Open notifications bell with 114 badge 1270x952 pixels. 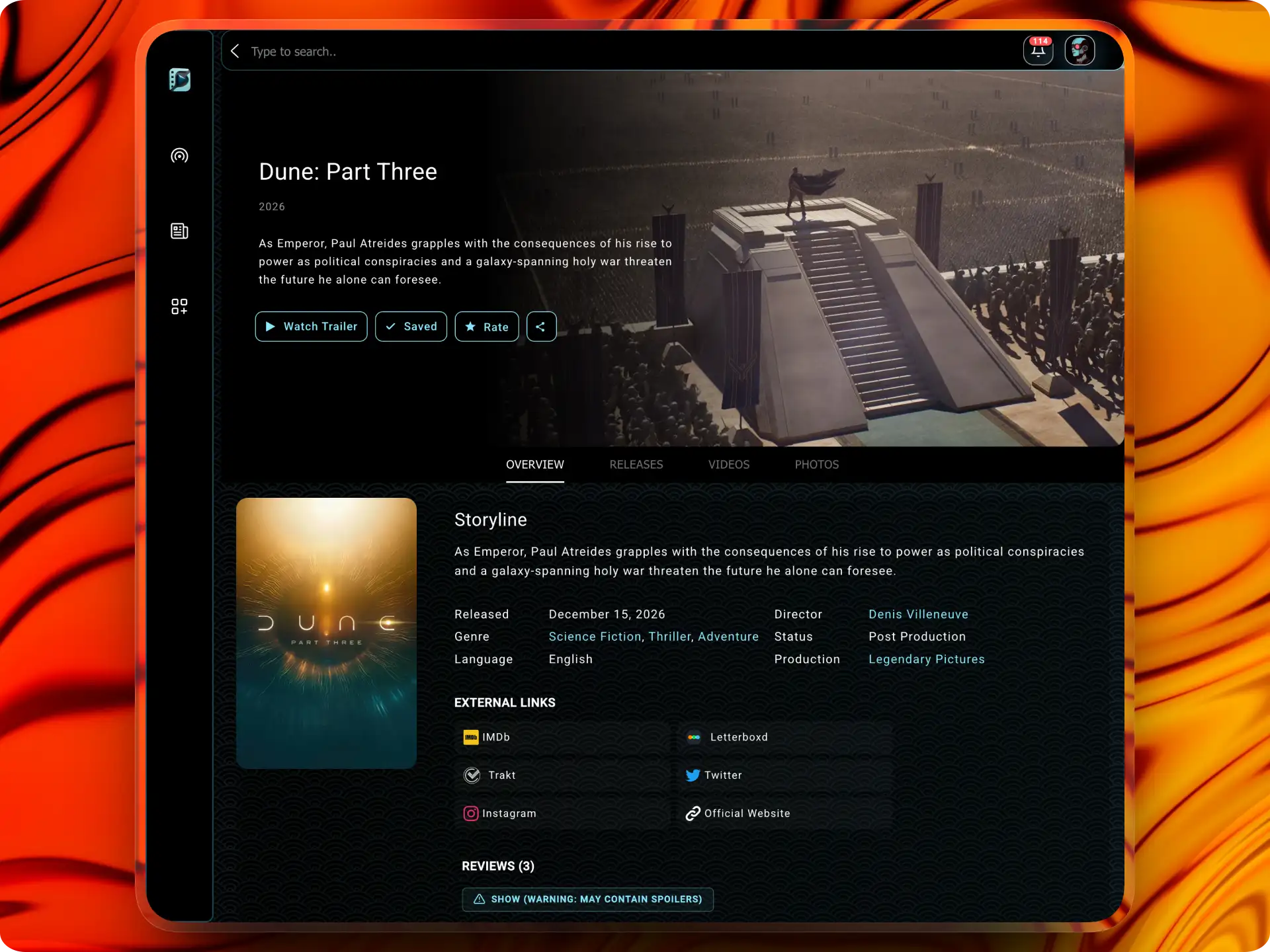click(x=1038, y=51)
